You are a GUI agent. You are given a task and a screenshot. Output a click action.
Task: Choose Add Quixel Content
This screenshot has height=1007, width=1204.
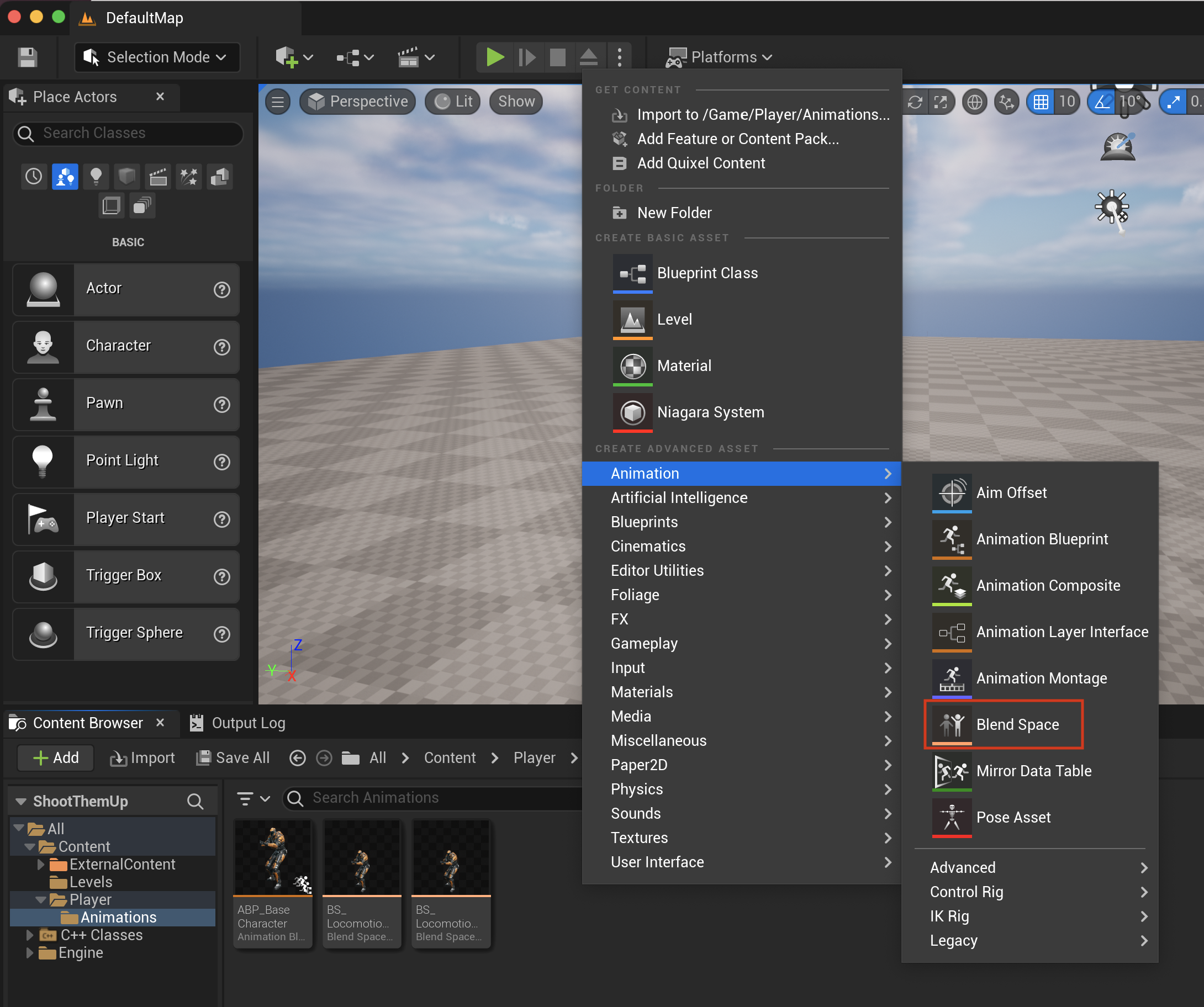[x=742, y=163]
